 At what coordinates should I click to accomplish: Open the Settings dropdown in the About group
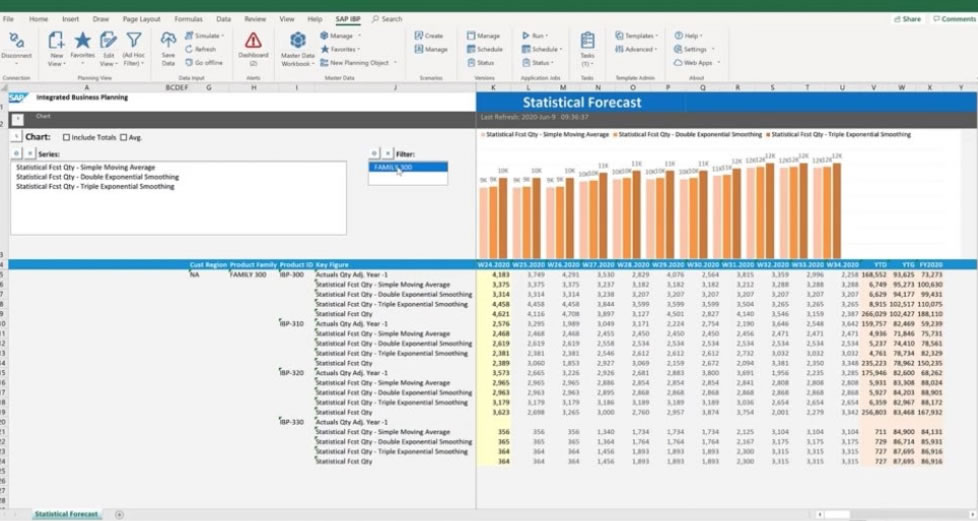point(692,49)
